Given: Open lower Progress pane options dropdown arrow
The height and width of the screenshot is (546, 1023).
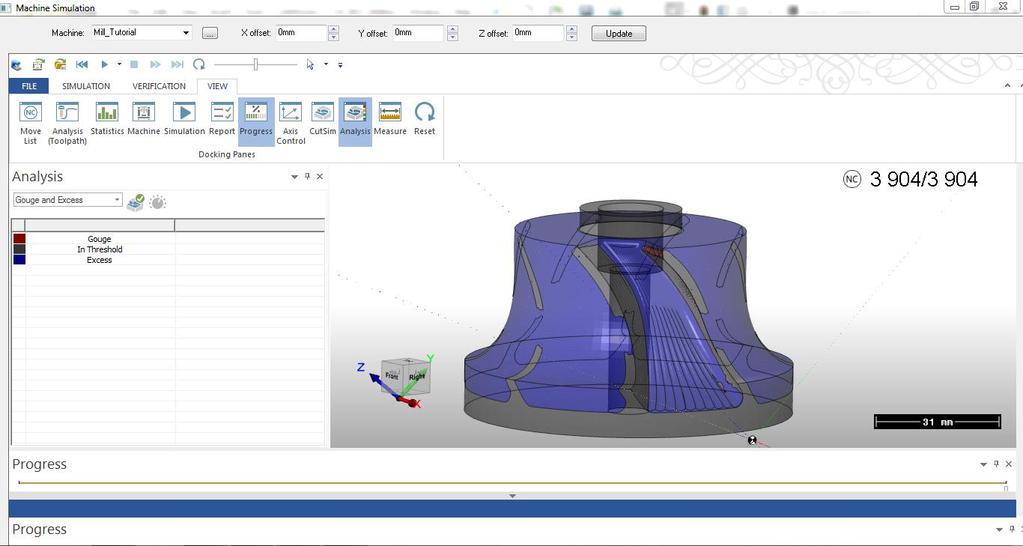Looking at the screenshot, I should (999, 530).
